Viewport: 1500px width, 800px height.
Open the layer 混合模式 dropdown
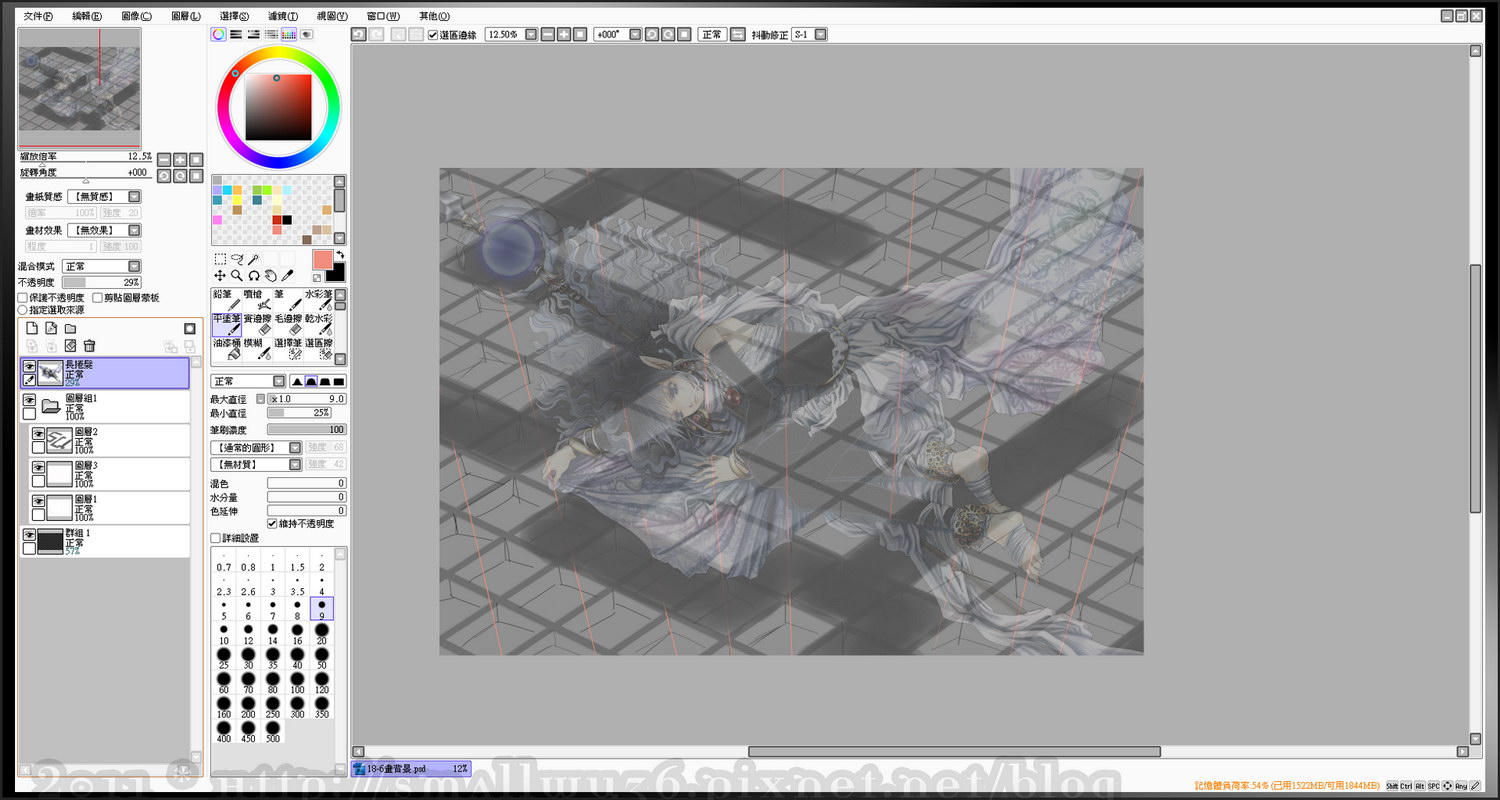[101, 267]
